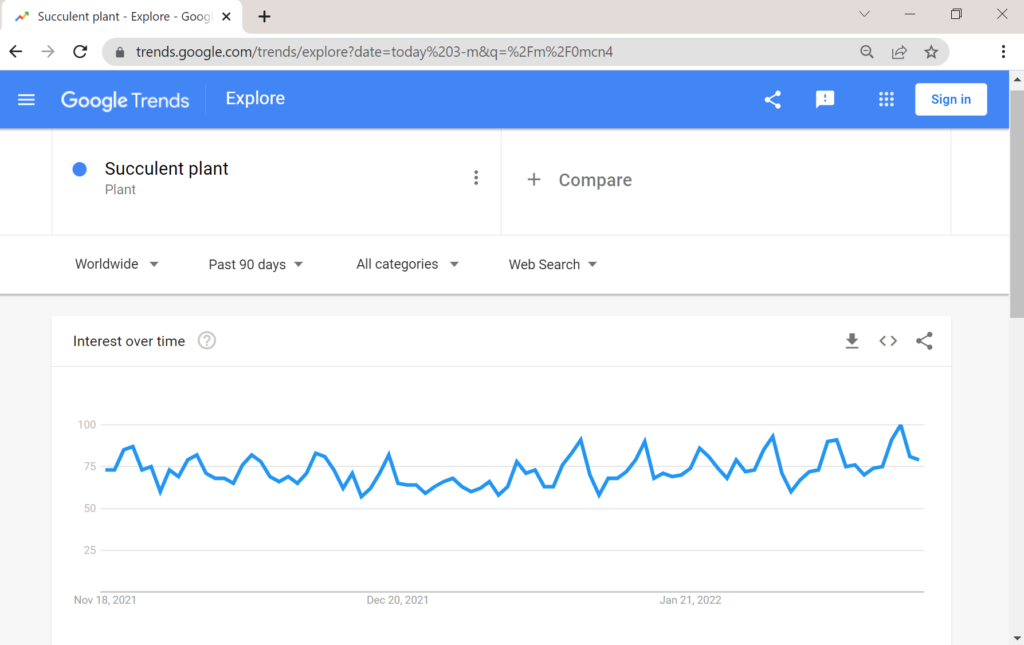
Task: Open the Past 90 days dropdown
Action: [x=255, y=264]
